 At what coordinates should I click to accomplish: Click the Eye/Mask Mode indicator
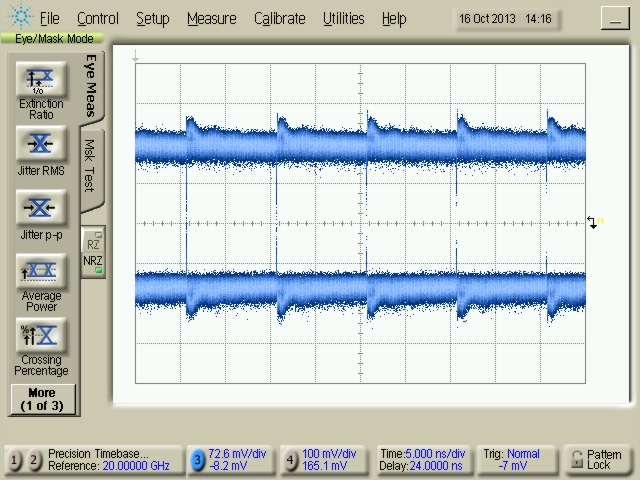pos(52,39)
